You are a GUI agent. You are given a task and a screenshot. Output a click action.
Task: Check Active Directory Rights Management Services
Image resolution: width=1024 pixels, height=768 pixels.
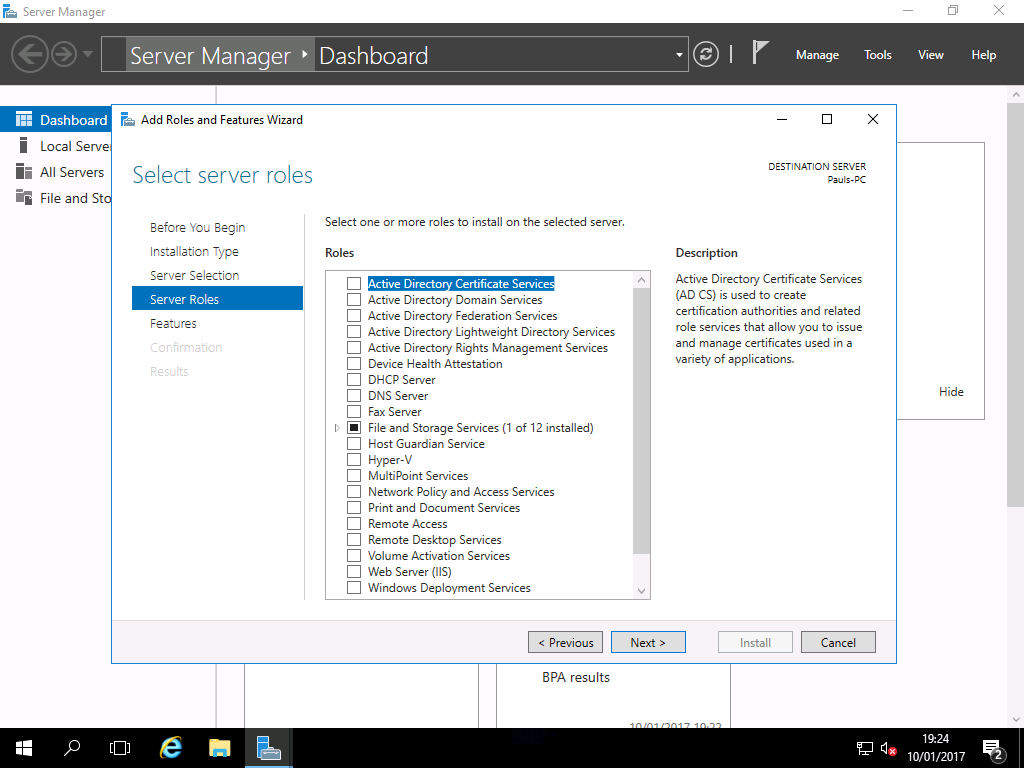tap(354, 347)
